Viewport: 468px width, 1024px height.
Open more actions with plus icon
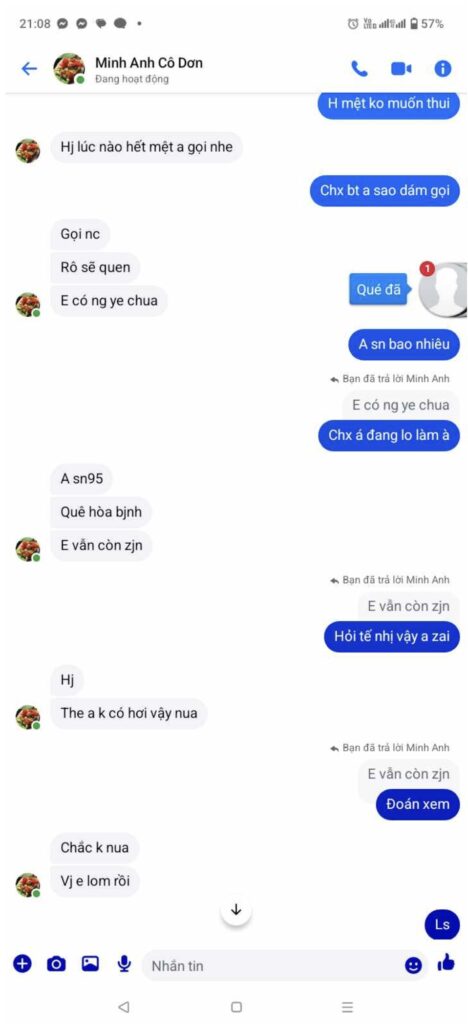tap(22, 963)
